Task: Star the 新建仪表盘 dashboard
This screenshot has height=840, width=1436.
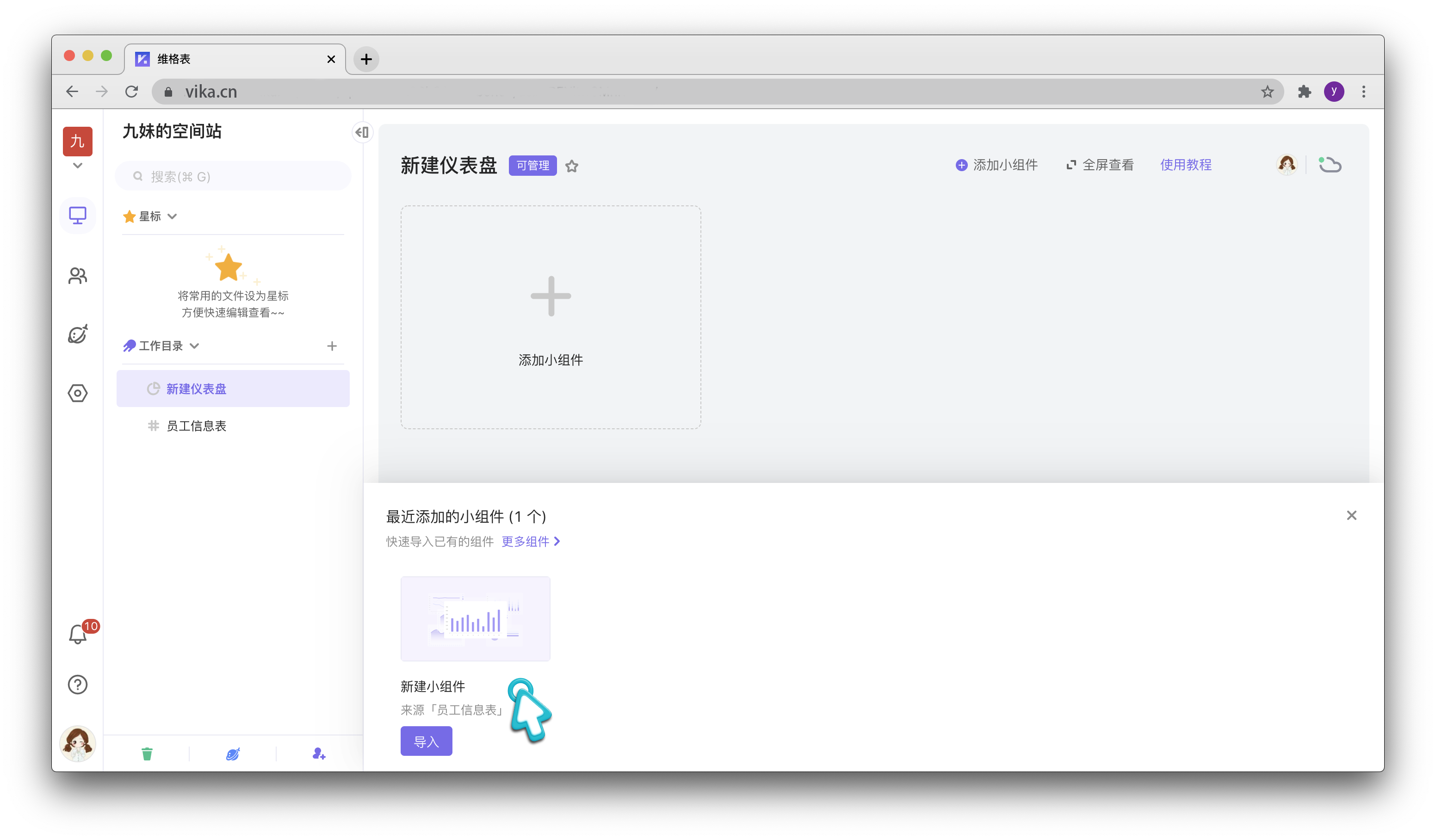Action: (572, 166)
